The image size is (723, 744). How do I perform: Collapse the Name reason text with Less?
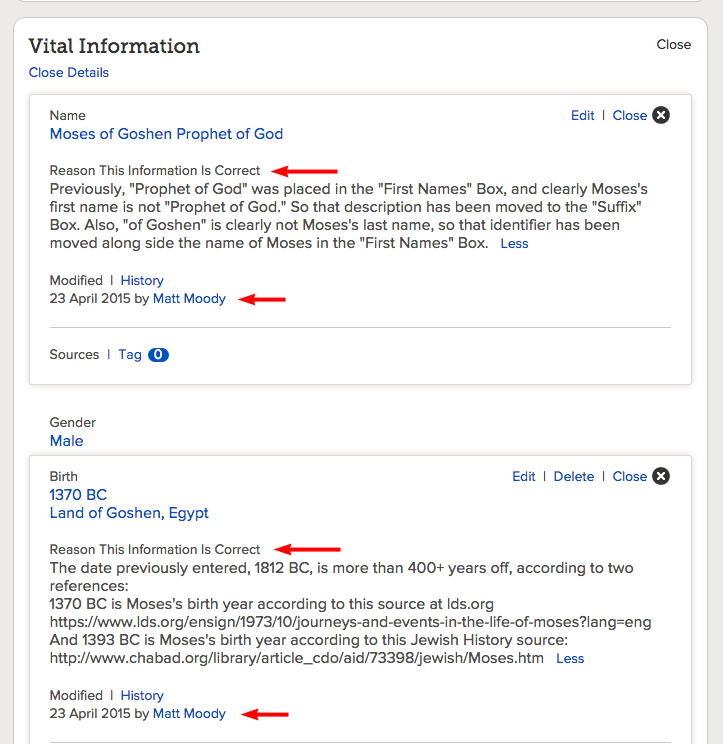pyautogui.click(x=514, y=243)
